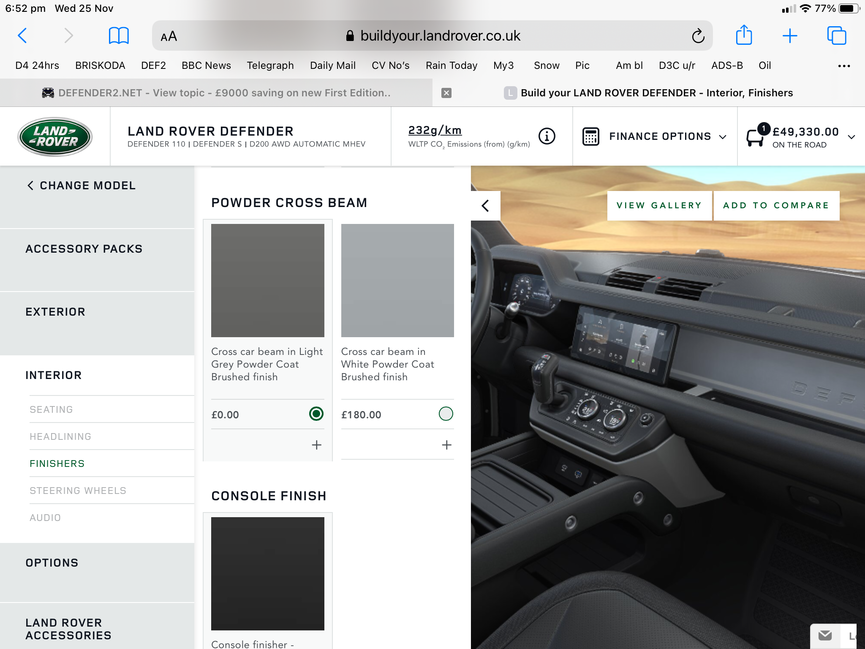
Task: Select Light Grey Powder Coat radio button
Action: (316, 414)
